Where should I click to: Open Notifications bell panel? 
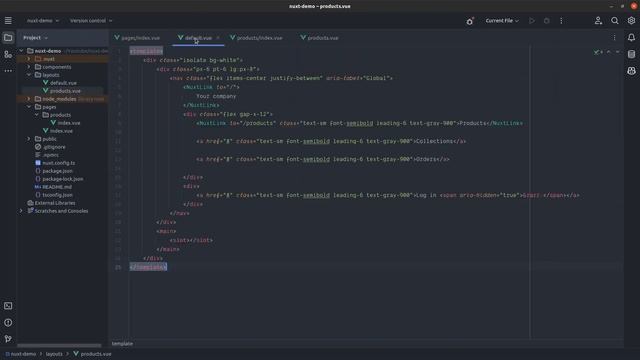point(631,38)
